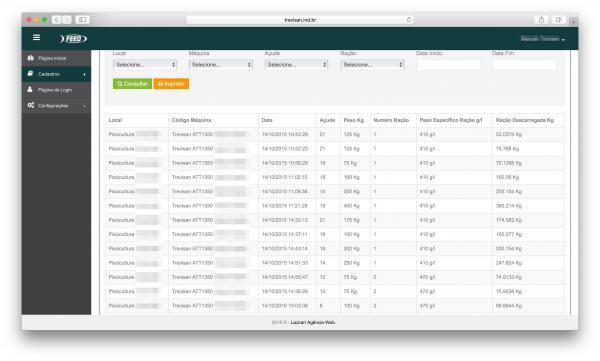Click the green Consultar button
The height and width of the screenshot is (361, 600).
(x=132, y=83)
